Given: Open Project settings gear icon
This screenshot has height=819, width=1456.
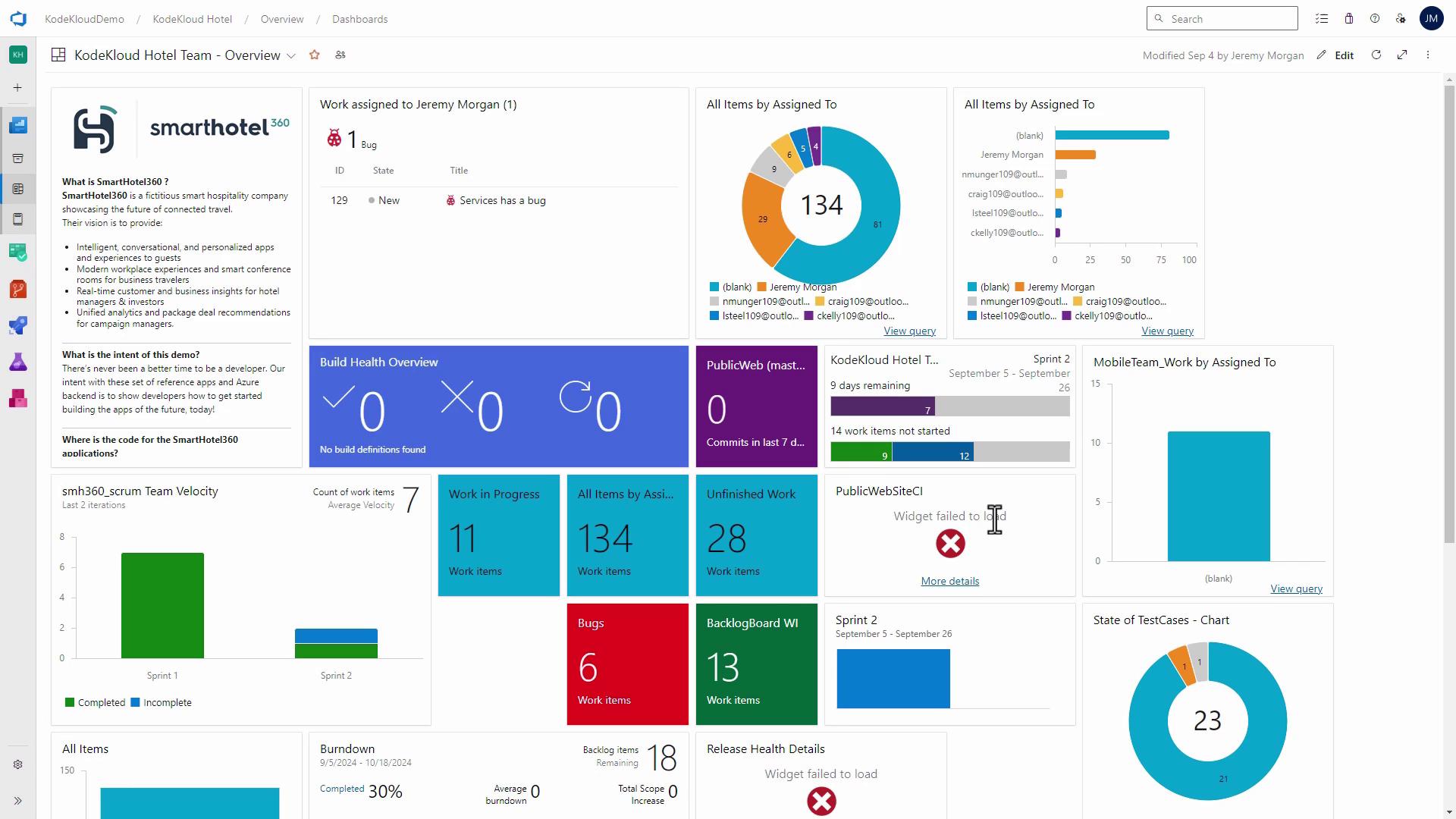Looking at the screenshot, I should tap(18, 764).
